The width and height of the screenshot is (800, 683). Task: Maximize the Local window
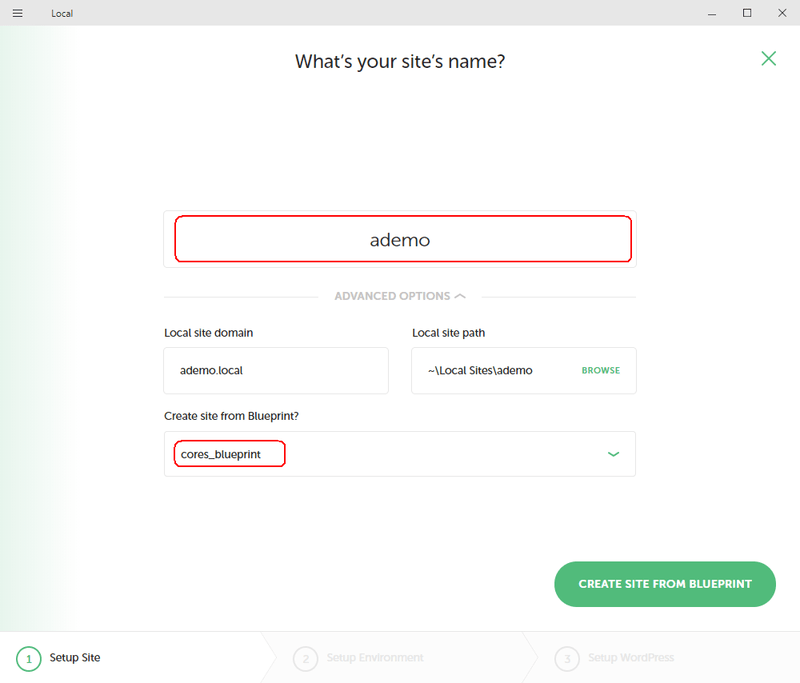point(747,13)
